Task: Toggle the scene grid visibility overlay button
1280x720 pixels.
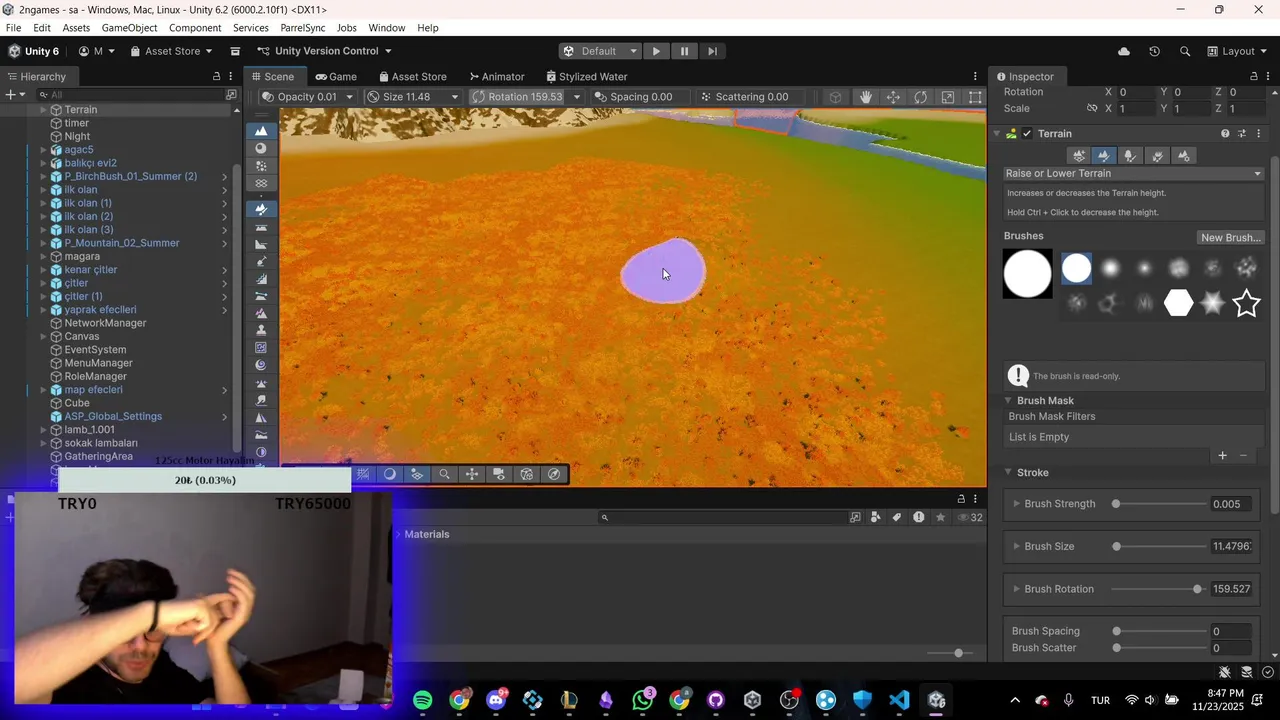Action: click(x=363, y=475)
